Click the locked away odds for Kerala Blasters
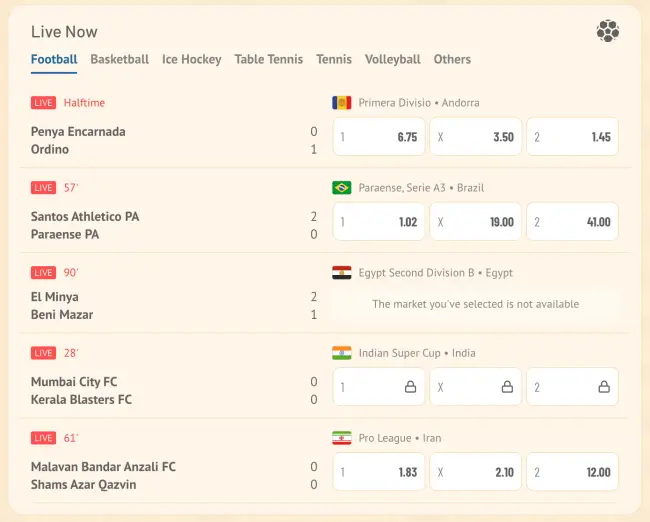The height and width of the screenshot is (522, 650). [x=572, y=387]
